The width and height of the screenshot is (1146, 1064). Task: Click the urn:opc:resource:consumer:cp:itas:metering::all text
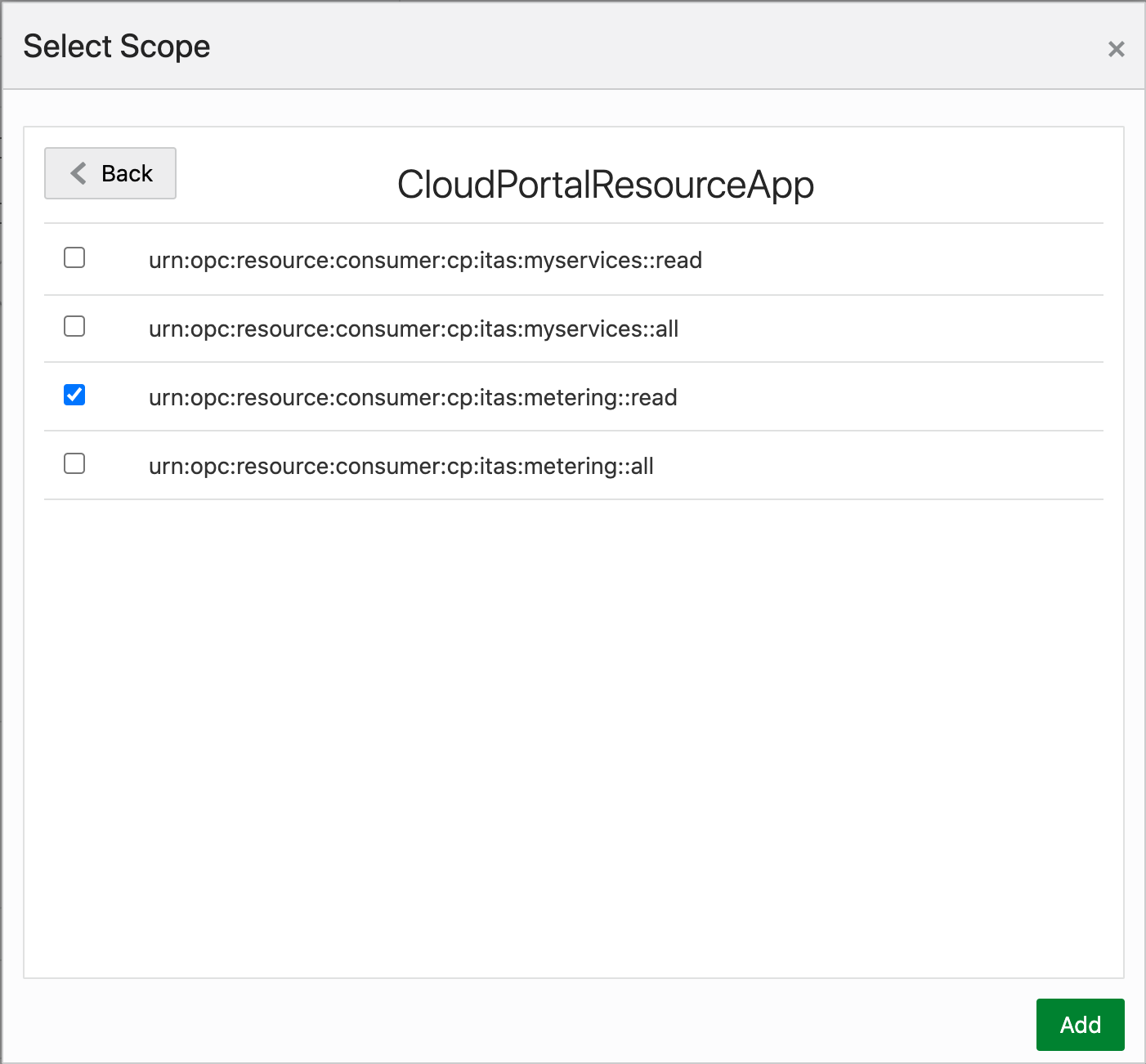401,467
